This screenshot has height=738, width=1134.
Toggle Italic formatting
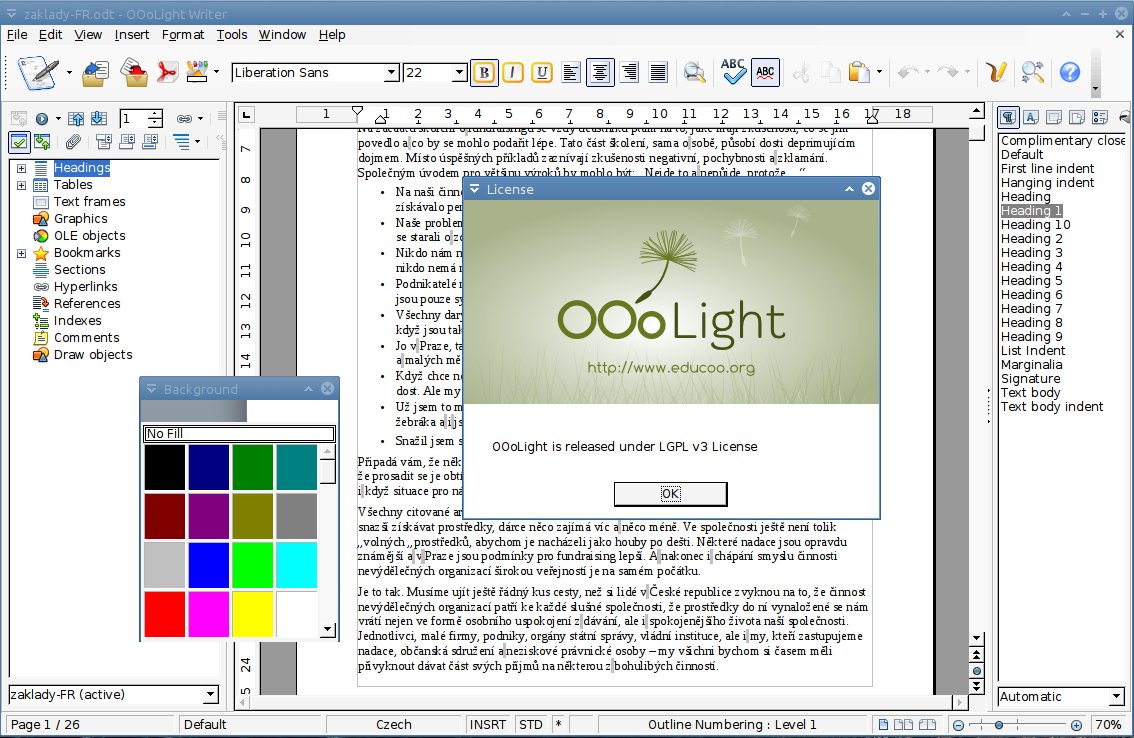(x=513, y=72)
